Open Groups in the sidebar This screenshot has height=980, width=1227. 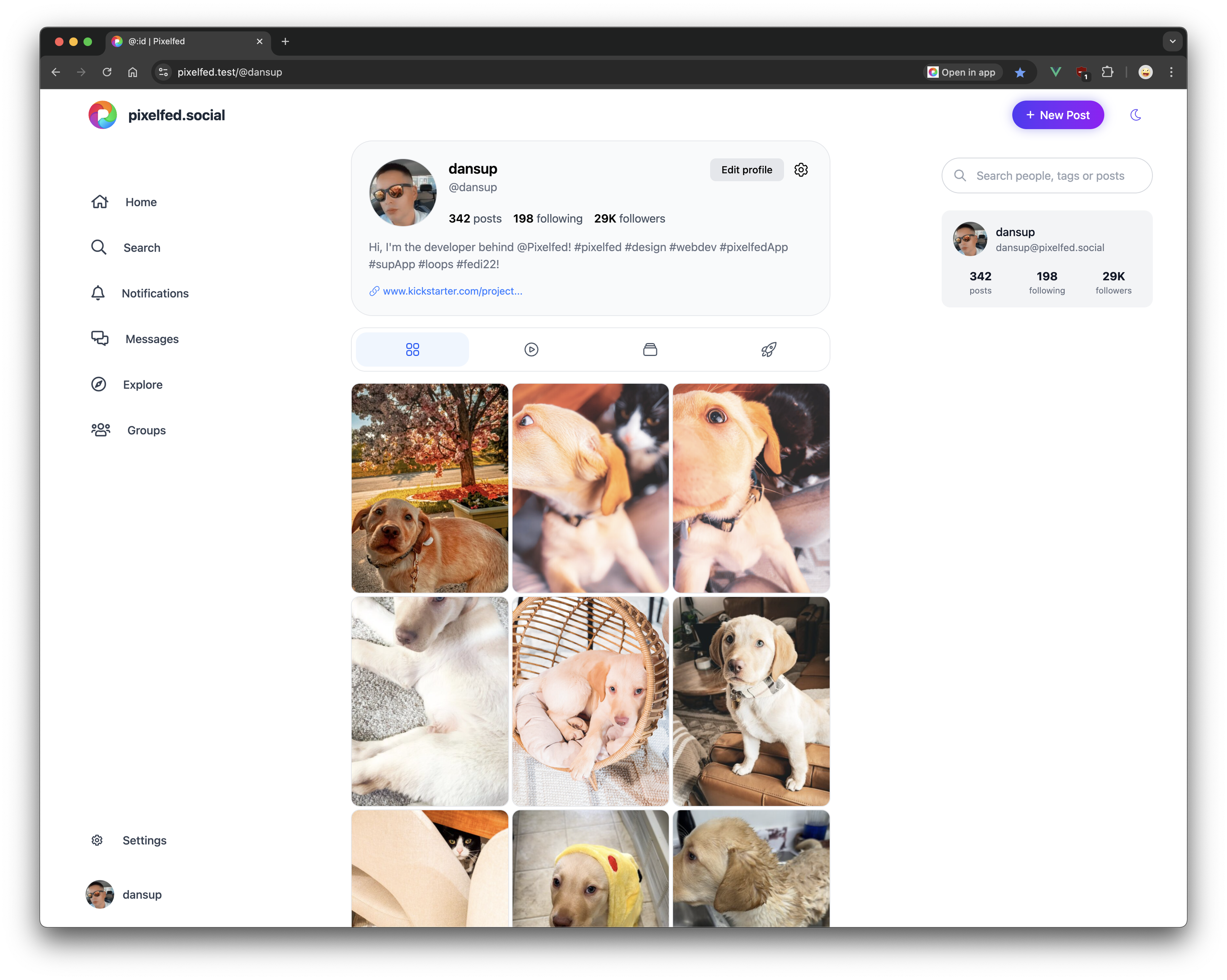coord(128,430)
